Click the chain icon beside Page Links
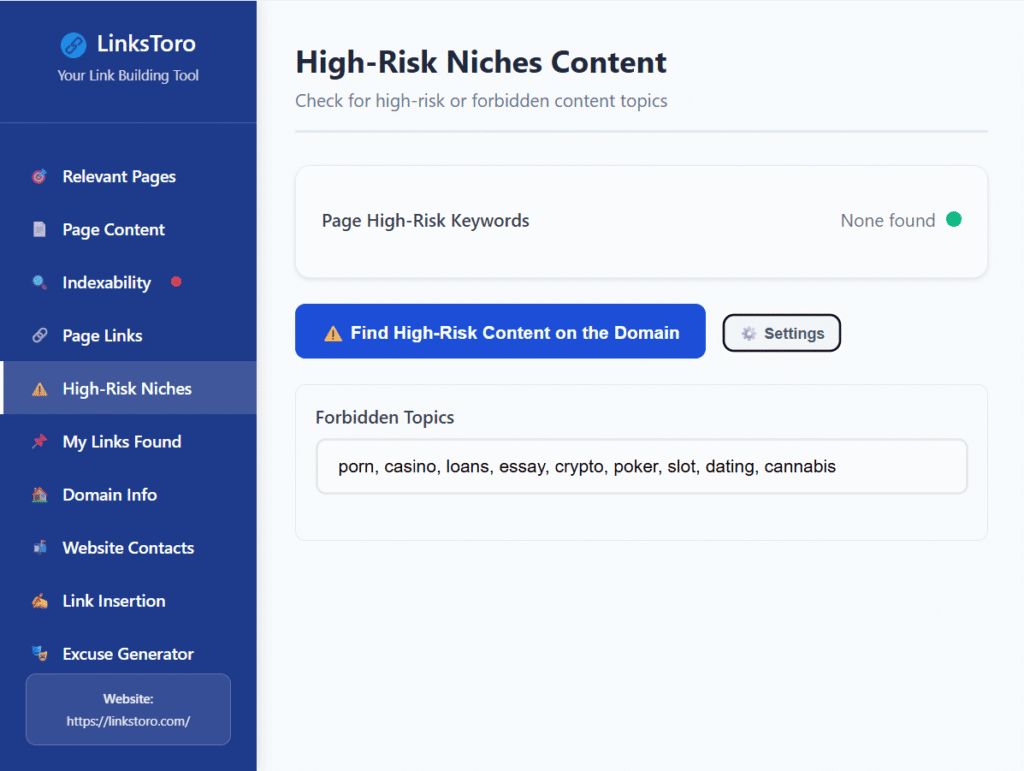This screenshot has width=1024, height=771. pos(39,336)
